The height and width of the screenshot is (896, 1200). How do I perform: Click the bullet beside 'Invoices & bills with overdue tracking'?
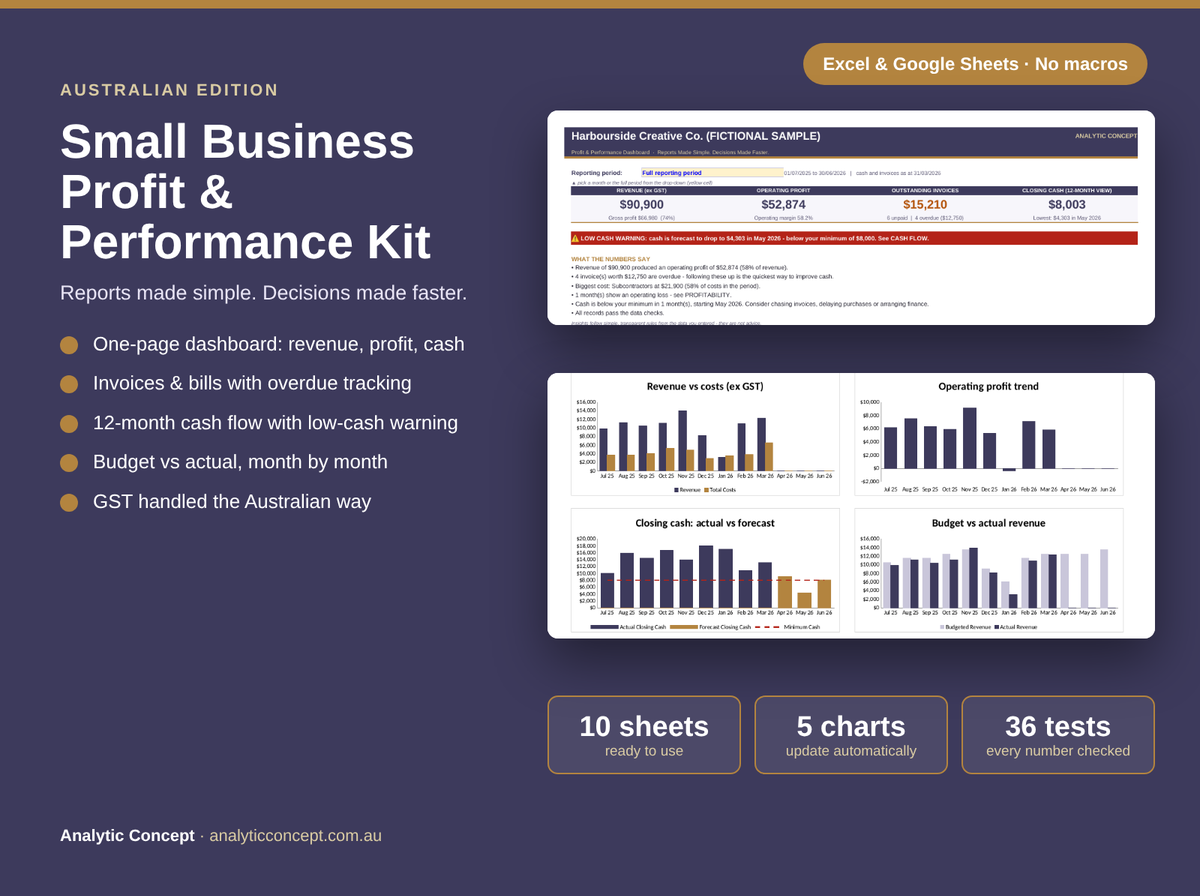(69, 384)
